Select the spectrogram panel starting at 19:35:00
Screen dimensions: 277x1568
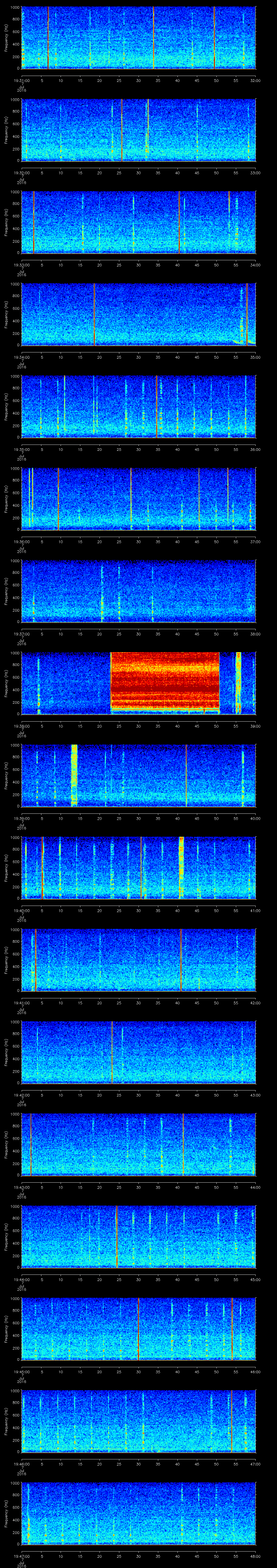tap(138, 407)
